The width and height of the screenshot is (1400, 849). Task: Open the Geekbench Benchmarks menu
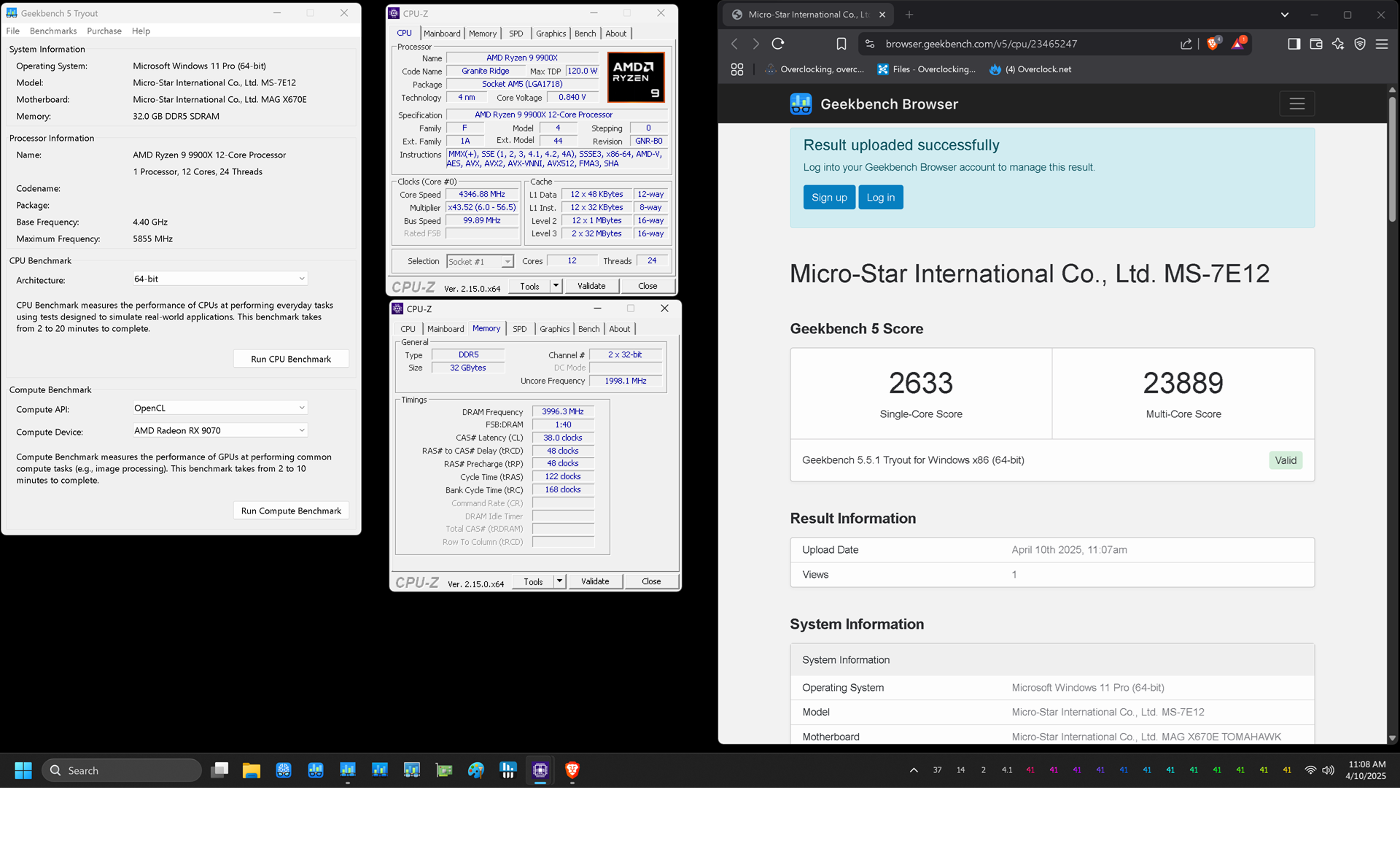coord(53,31)
